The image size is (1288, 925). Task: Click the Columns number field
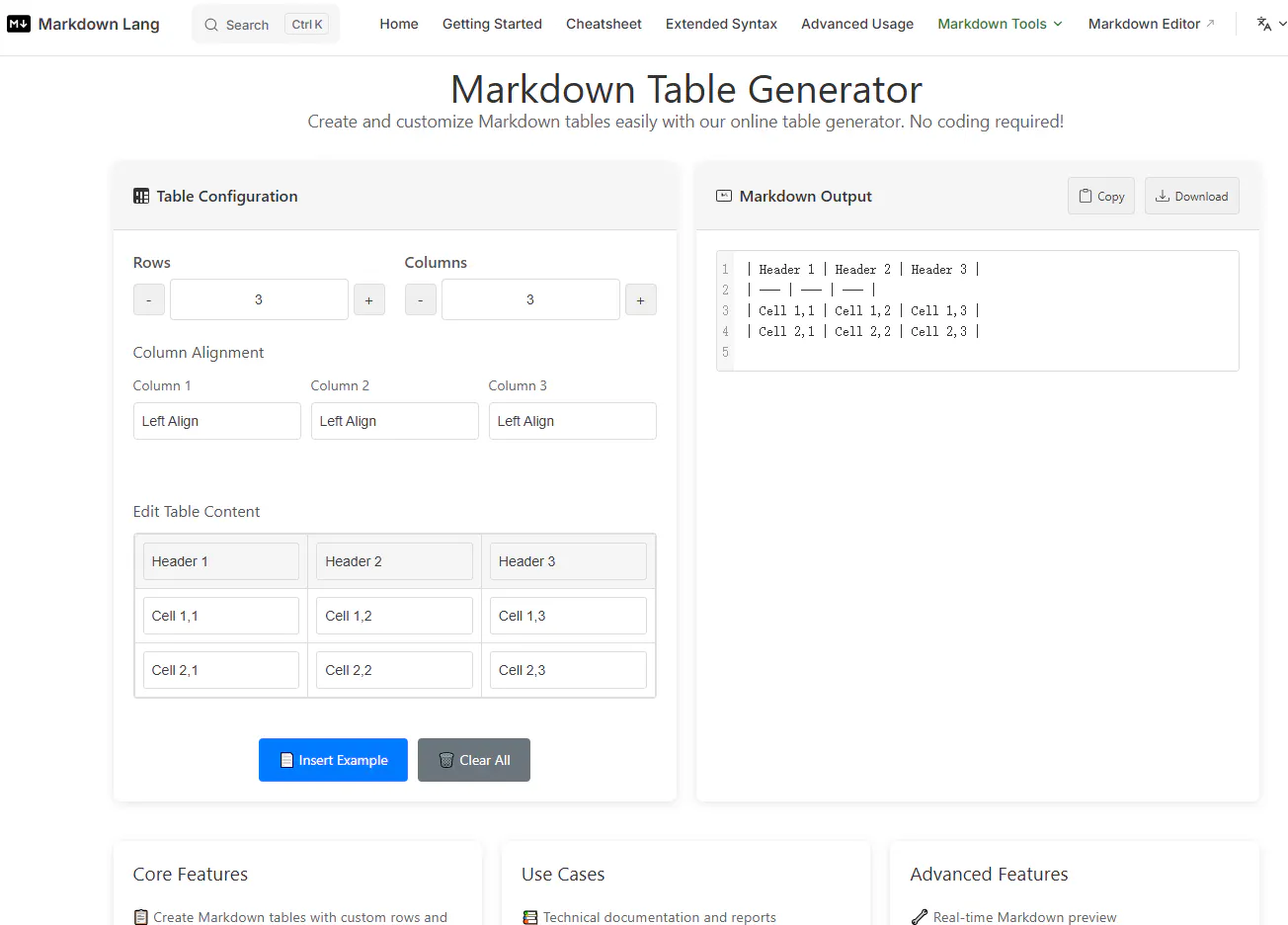click(x=530, y=299)
